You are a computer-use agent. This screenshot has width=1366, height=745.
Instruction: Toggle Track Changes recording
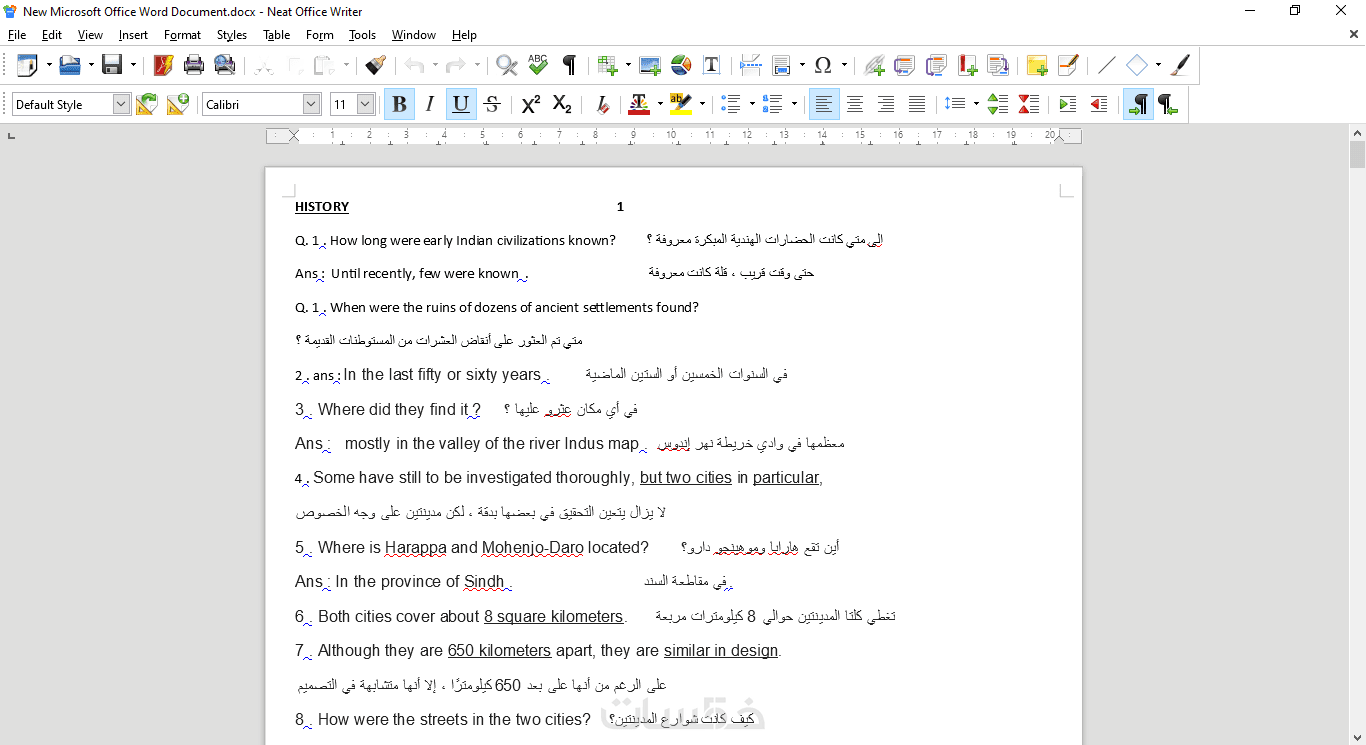coord(1068,66)
